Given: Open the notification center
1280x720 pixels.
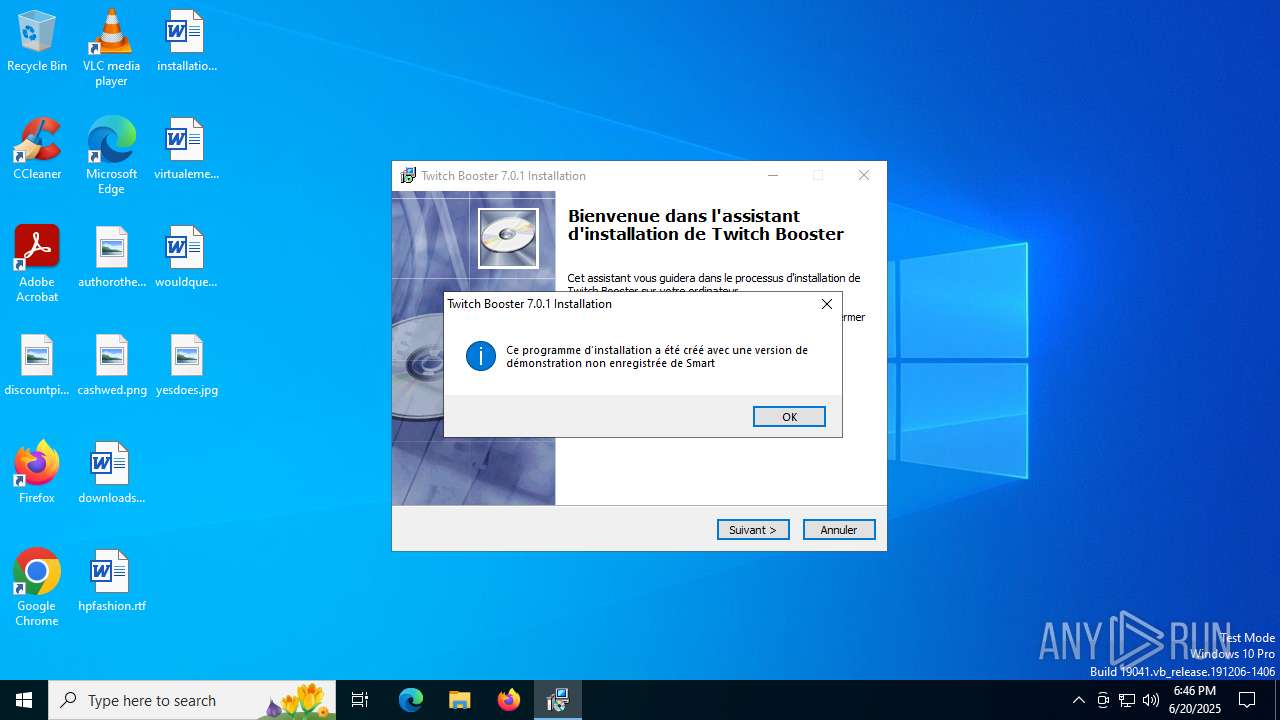Looking at the screenshot, I should tap(1247, 700).
